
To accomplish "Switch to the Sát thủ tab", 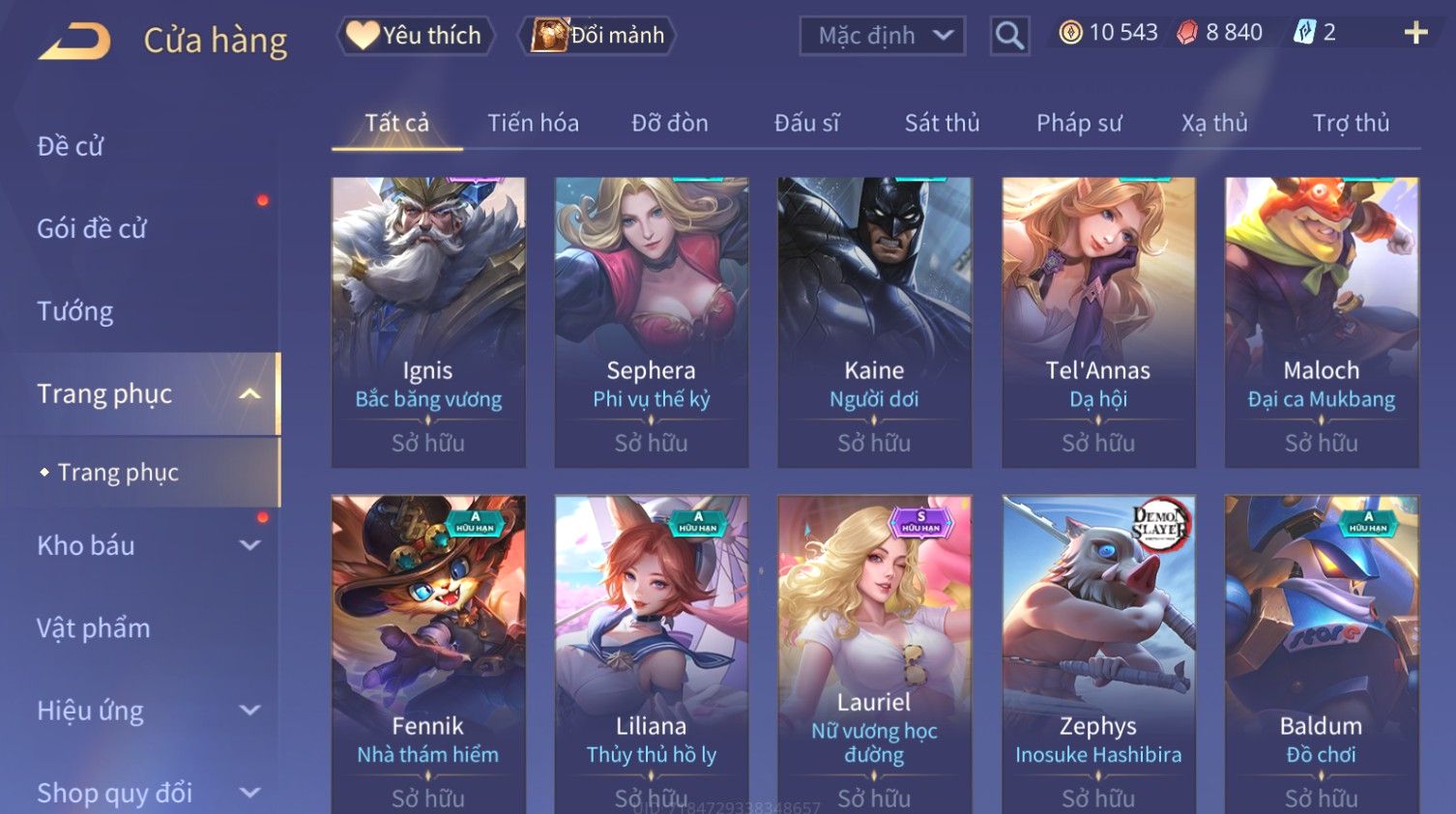I will point(942,123).
